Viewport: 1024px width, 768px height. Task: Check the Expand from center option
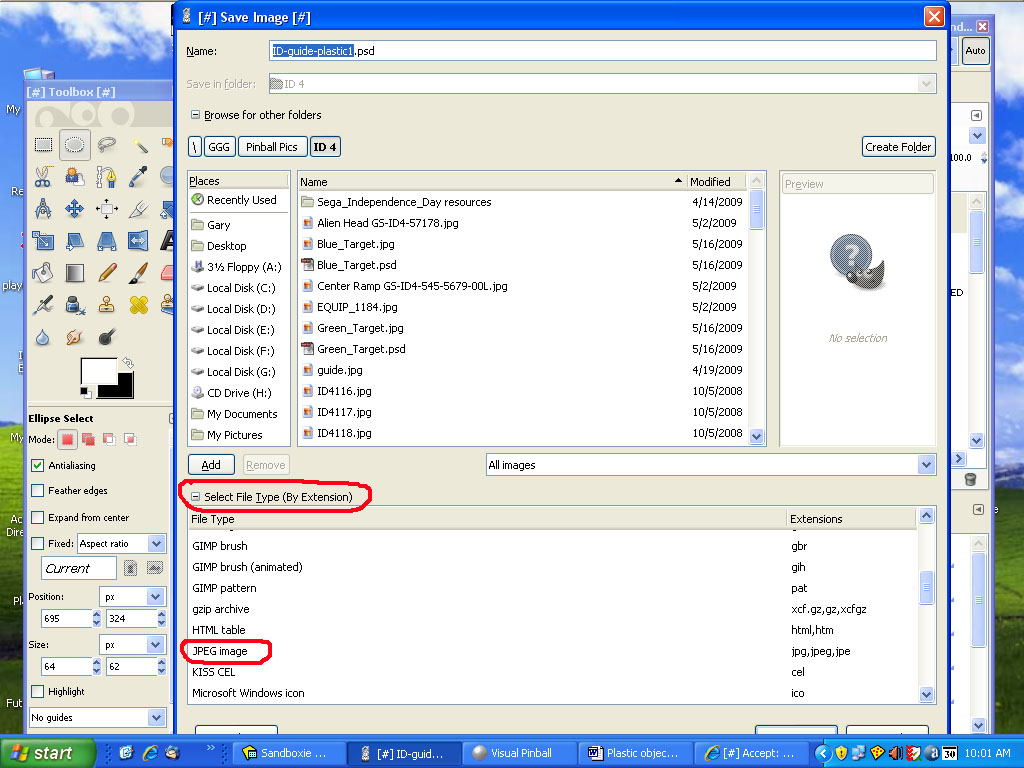coord(38,518)
